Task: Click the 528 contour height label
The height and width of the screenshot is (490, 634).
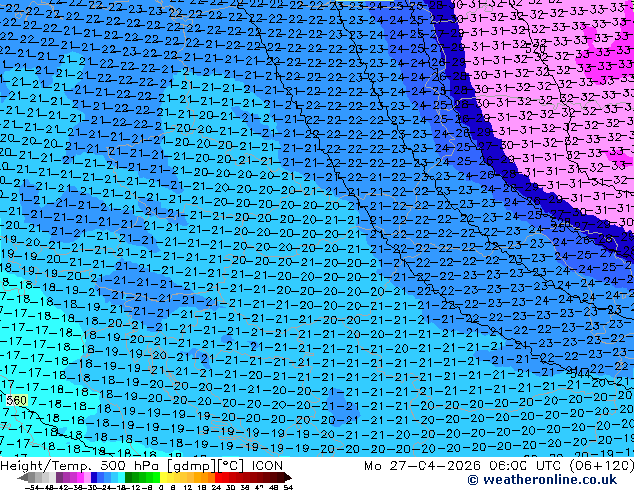Action: pos(560,222)
